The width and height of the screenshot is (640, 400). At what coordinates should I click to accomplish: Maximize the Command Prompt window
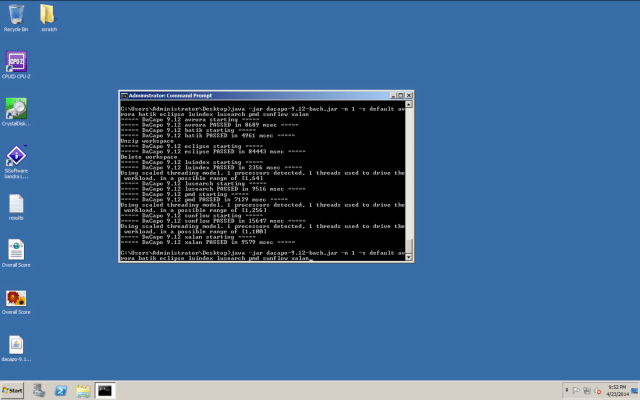click(x=400, y=96)
